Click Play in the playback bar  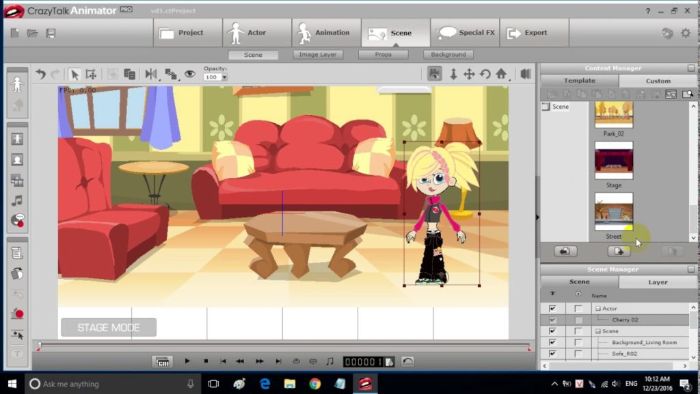pyautogui.click(x=187, y=361)
